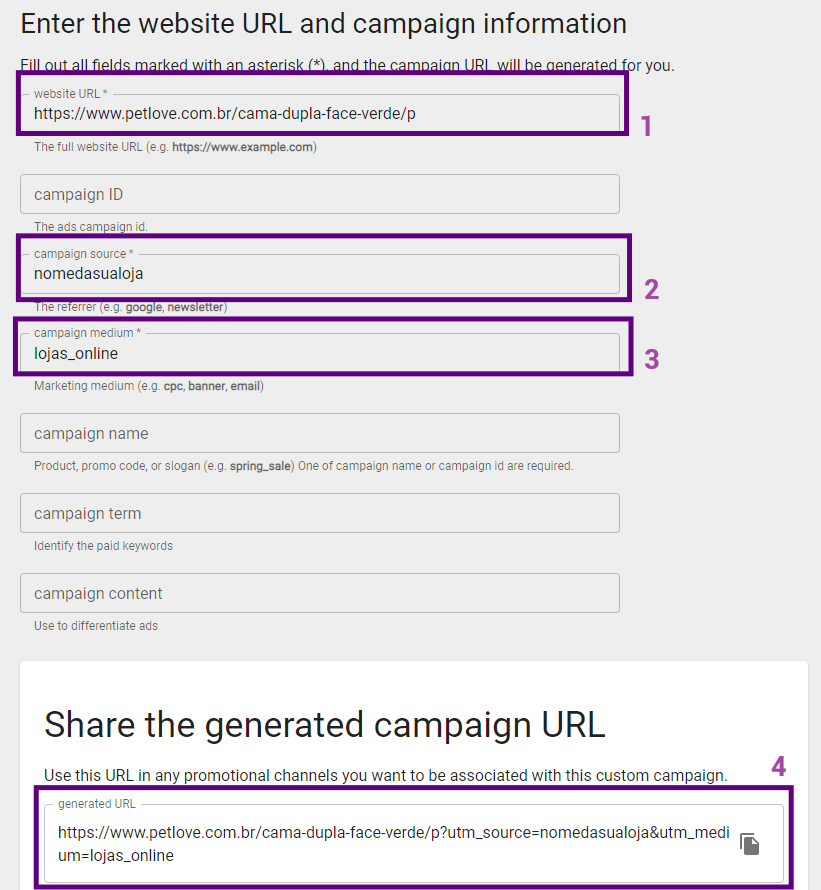
Task: Click the "Marketing medium" helper text
Action: (x=149, y=386)
